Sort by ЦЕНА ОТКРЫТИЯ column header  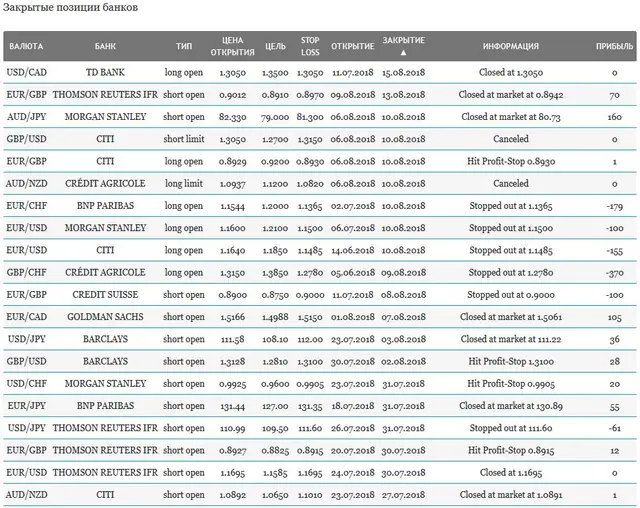coord(232,46)
